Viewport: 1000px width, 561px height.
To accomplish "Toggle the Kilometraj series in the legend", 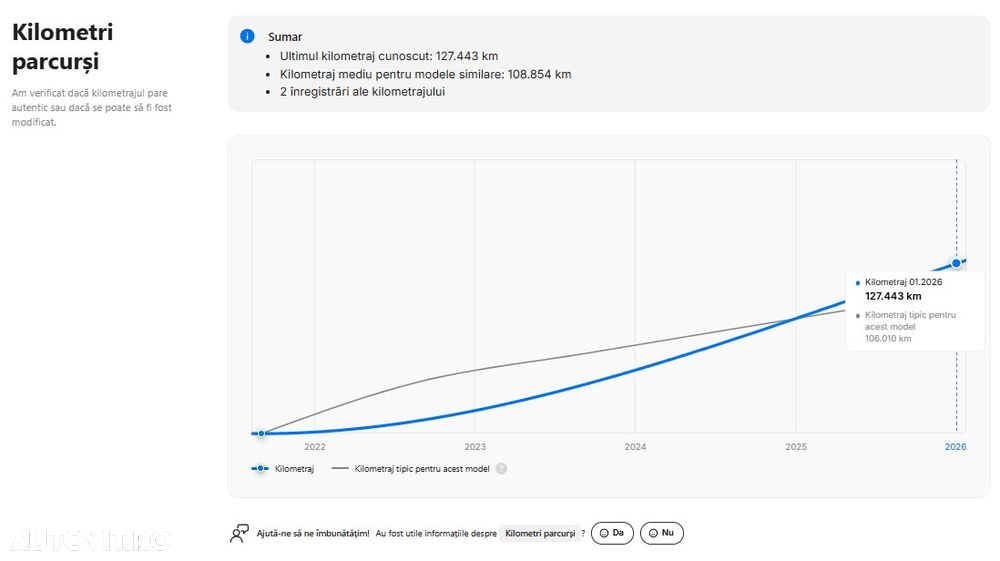I will 294,468.
